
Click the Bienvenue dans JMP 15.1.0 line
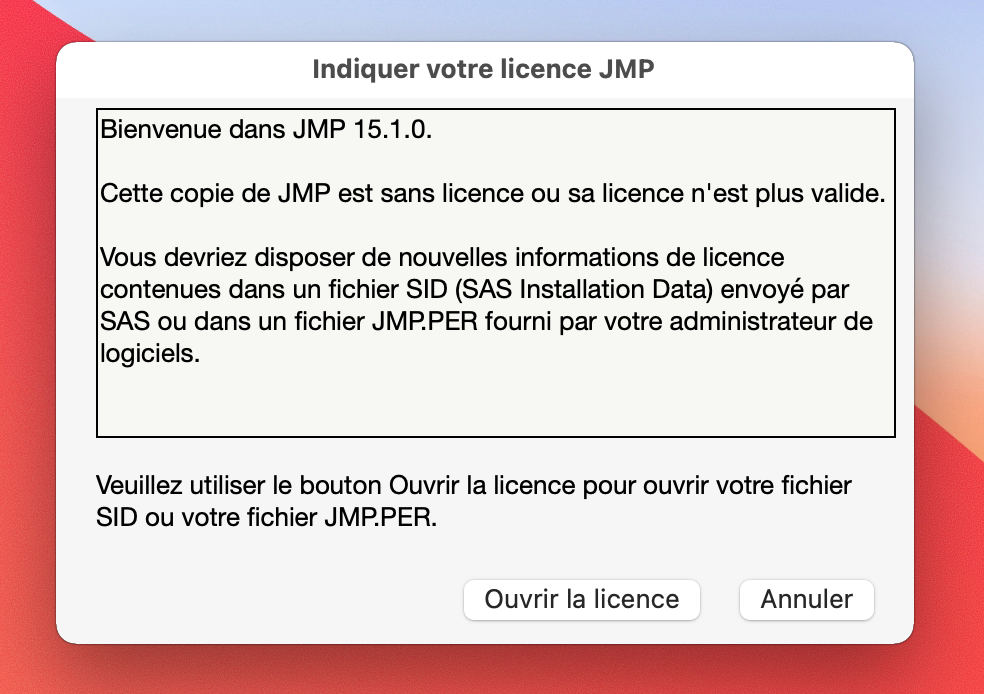(x=266, y=131)
